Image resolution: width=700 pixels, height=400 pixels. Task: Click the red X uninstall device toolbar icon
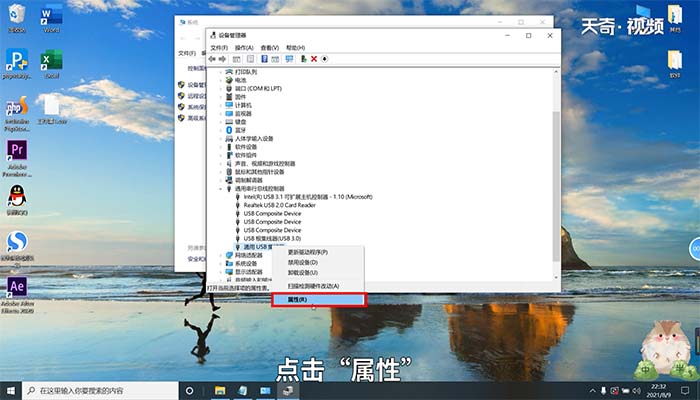[314, 59]
